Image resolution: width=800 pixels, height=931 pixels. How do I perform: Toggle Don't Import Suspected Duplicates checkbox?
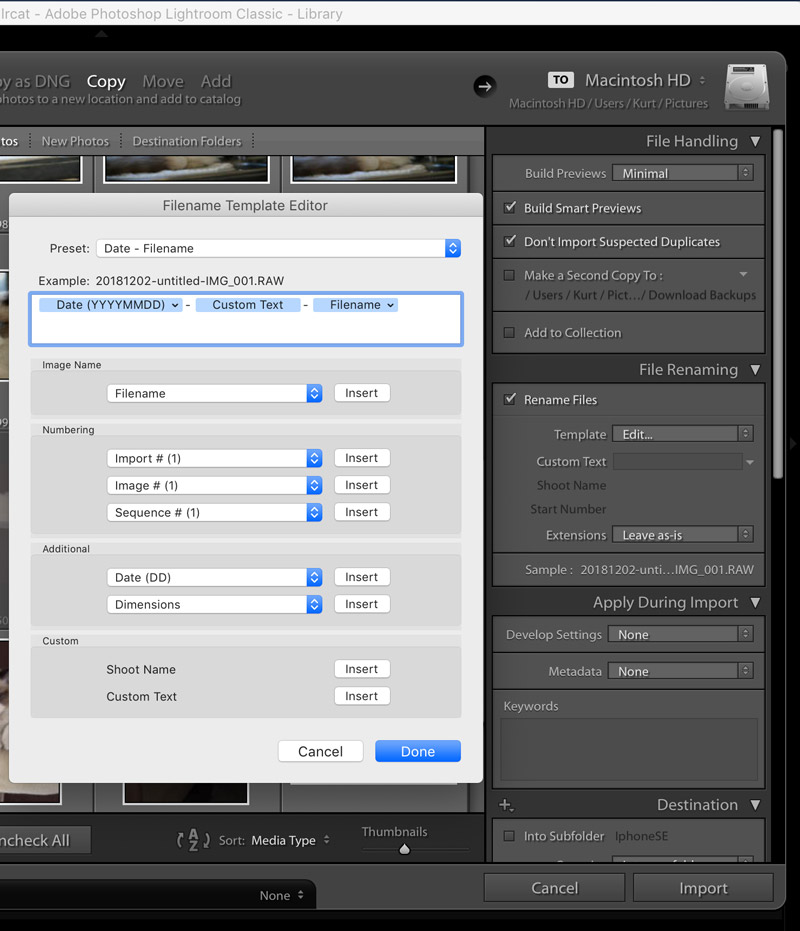(510, 241)
